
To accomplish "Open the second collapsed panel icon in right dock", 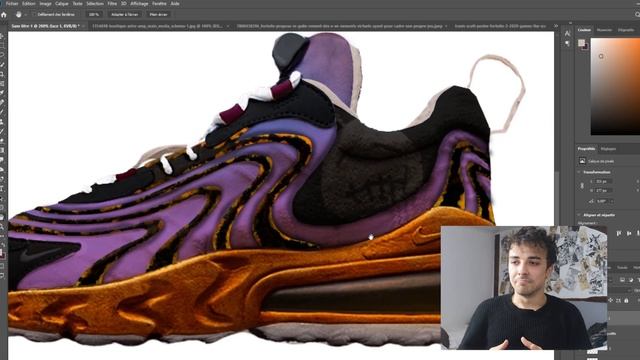I will tap(567, 43).
